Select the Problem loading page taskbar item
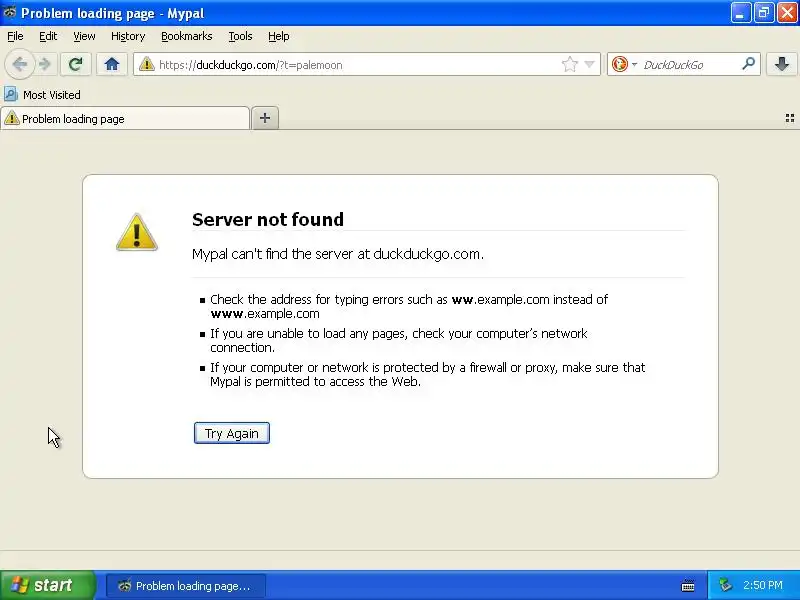 (186, 586)
